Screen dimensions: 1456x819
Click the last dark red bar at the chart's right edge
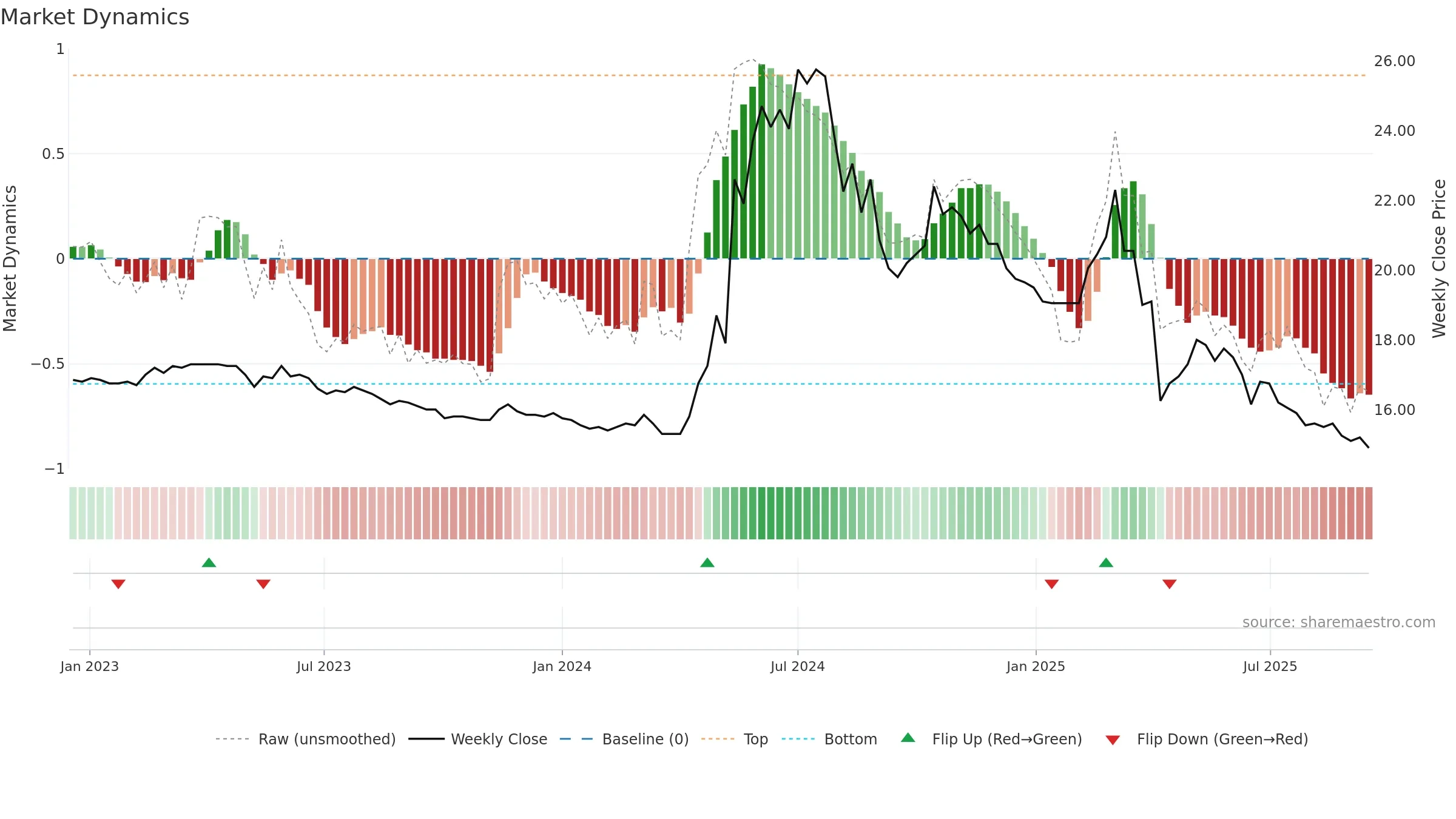coord(1369,326)
